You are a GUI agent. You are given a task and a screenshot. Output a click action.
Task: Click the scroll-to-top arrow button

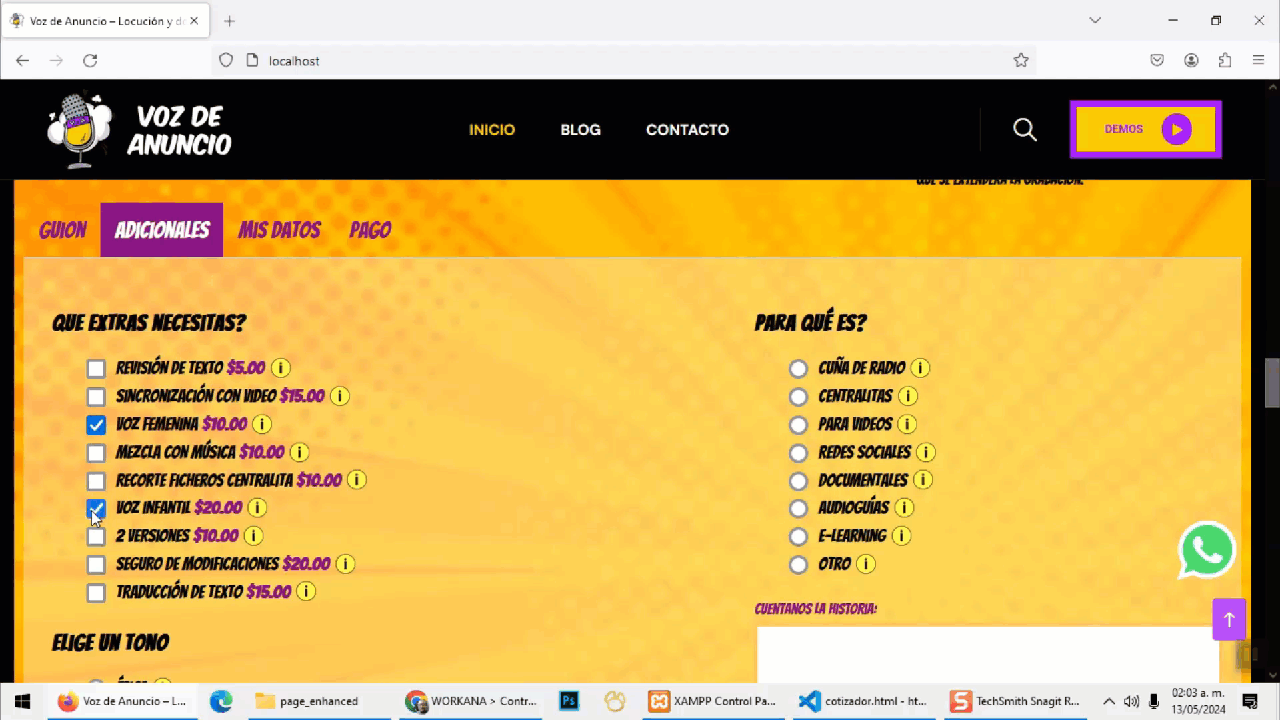(1229, 619)
